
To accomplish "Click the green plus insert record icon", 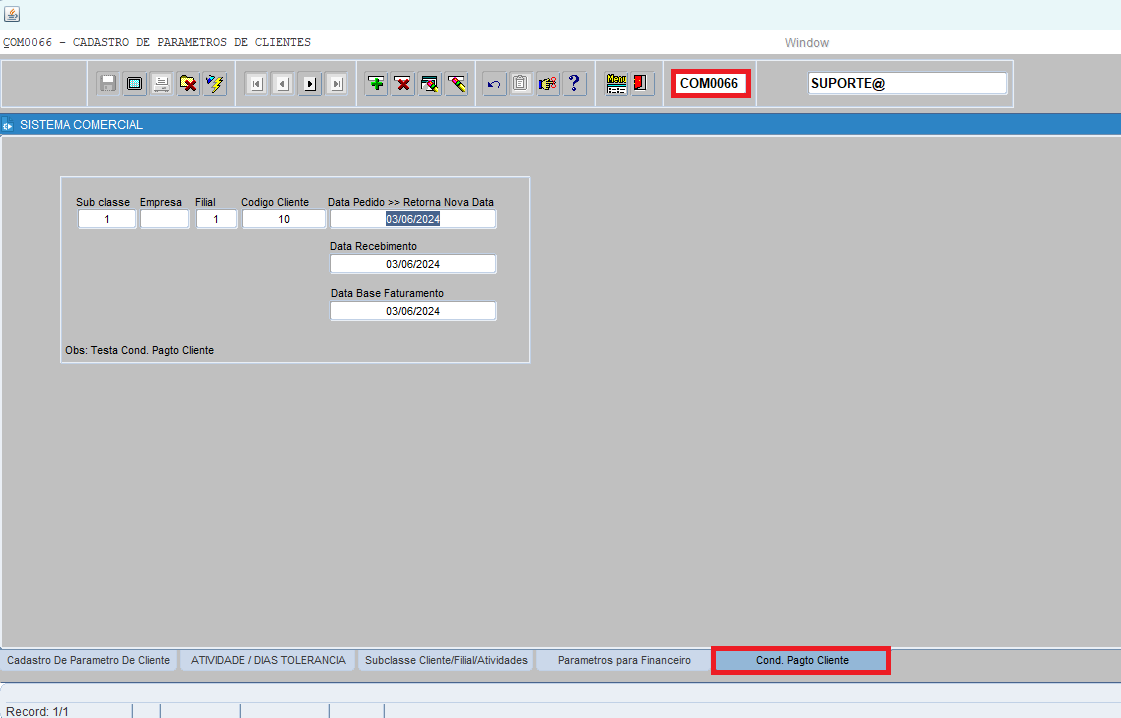I will pyautogui.click(x=376, y=84).
